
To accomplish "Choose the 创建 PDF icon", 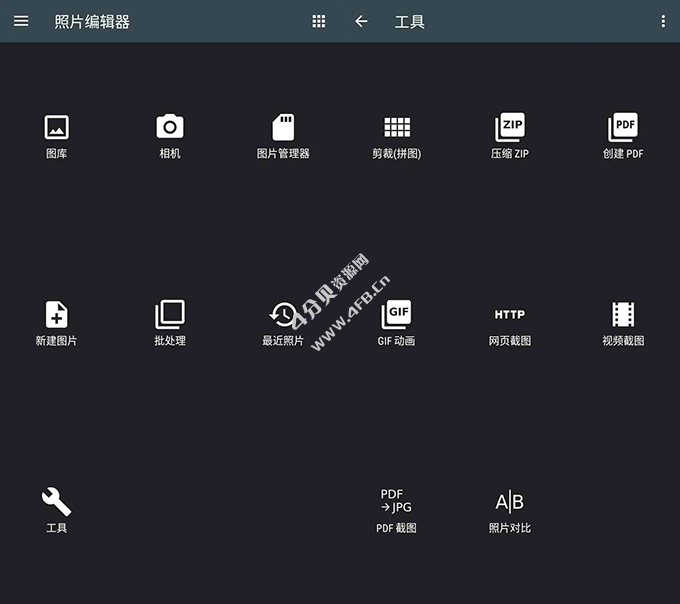I will pyautogui.click(x=623, y=128).
